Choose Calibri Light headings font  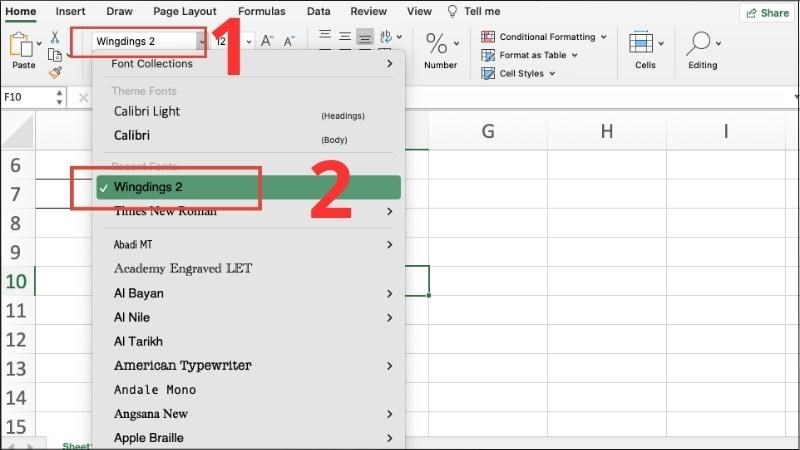click(248, 112)
